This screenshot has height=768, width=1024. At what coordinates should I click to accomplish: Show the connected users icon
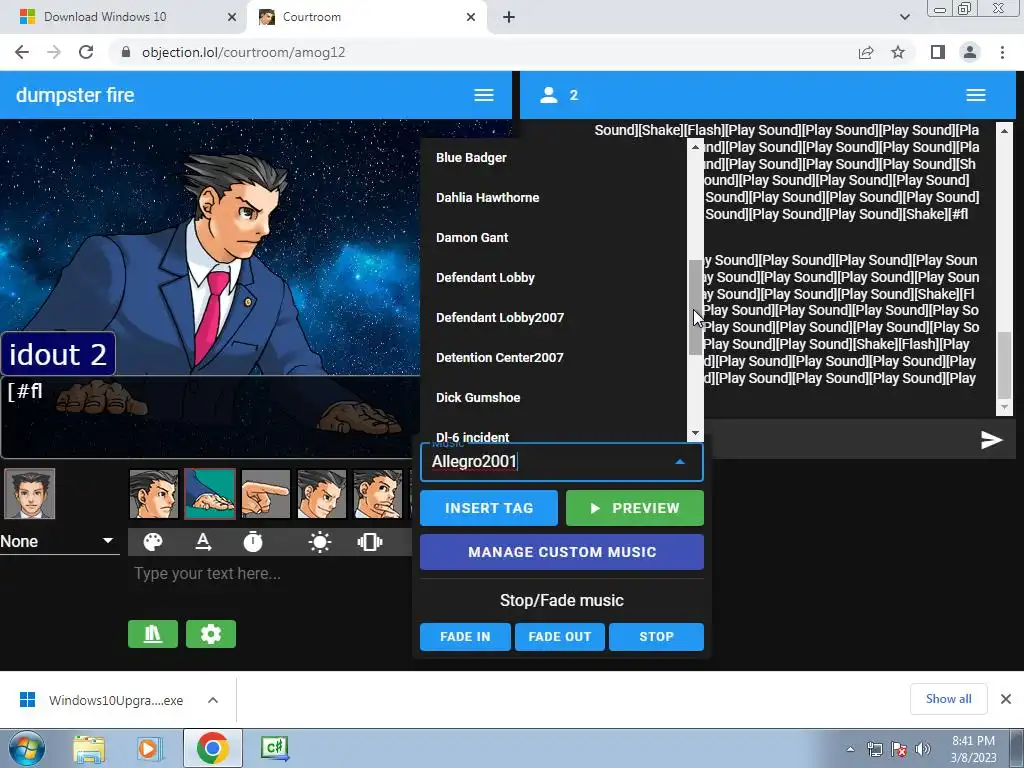click(x=549, y=95)
